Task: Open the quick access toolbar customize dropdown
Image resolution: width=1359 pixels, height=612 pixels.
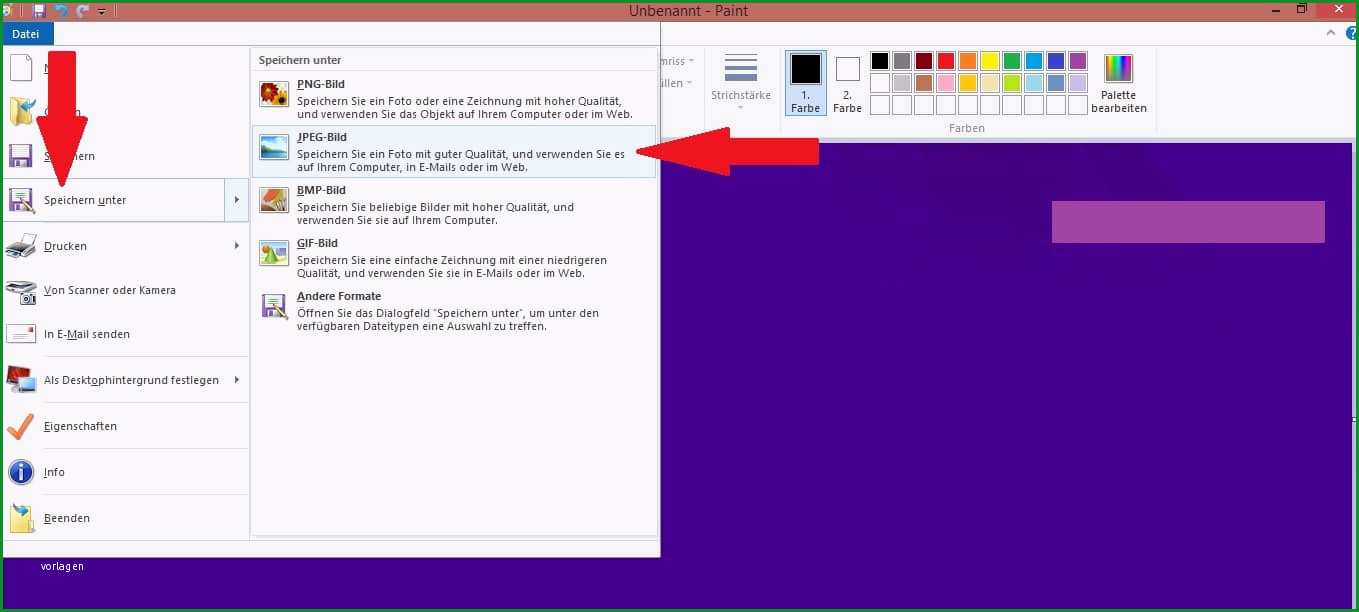Action: point(102,12)
